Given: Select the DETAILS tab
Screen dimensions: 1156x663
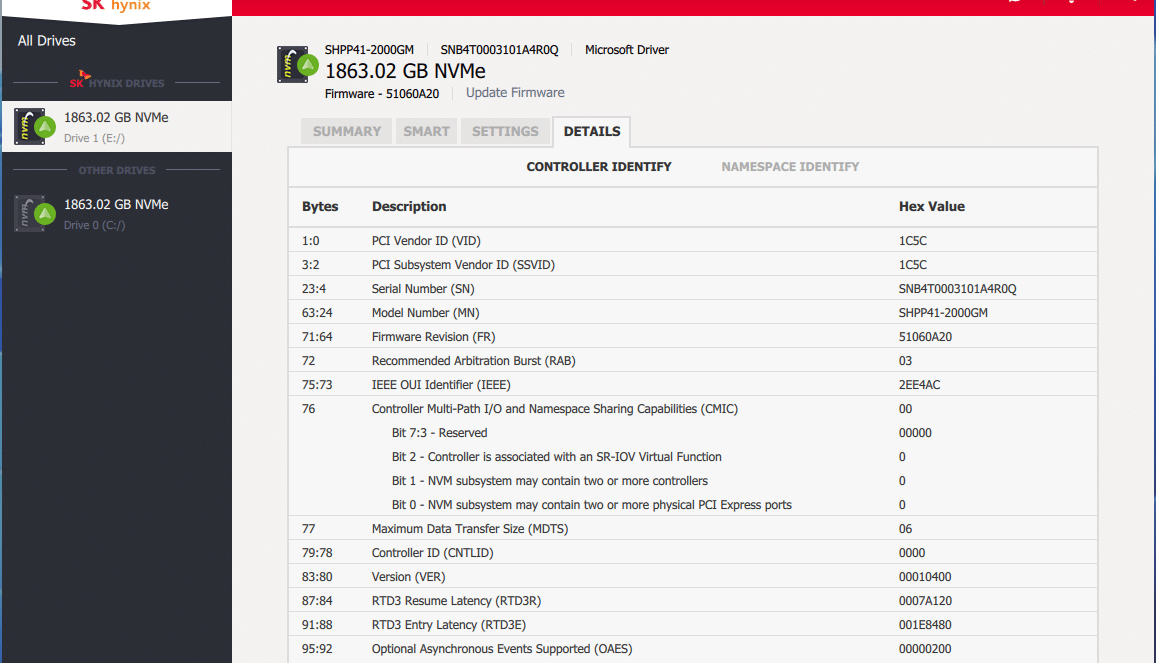Looking at the screenshot, I should pos(592,131).
